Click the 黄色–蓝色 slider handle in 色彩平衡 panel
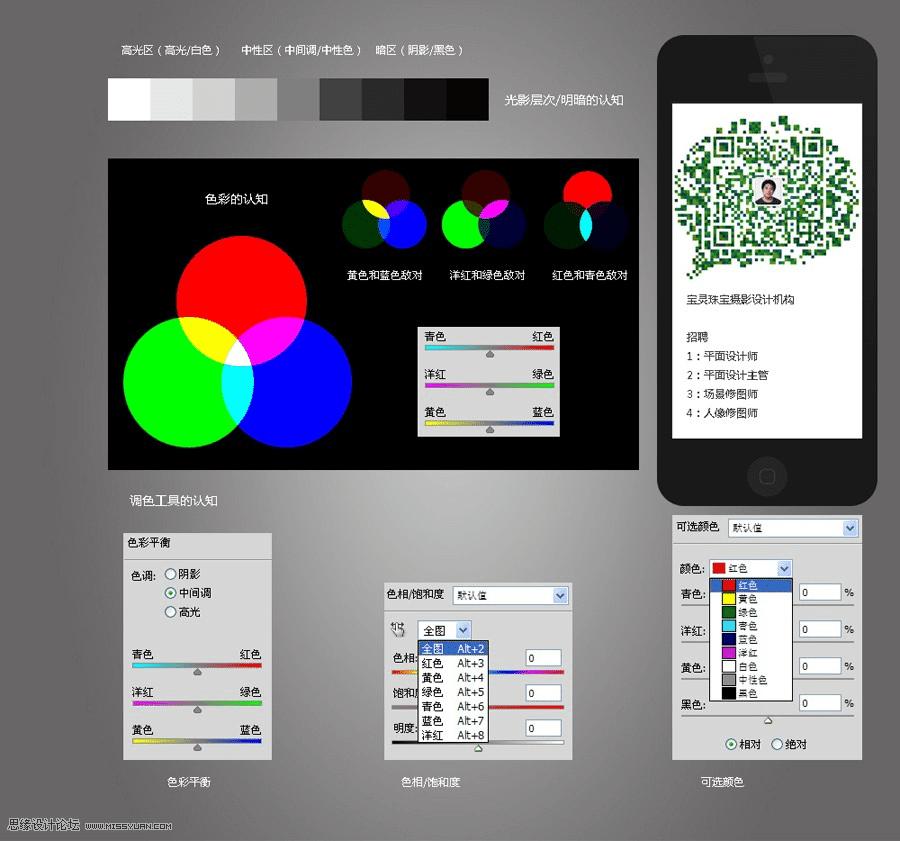Screen dimensions: 900x841 pos(197,747)
